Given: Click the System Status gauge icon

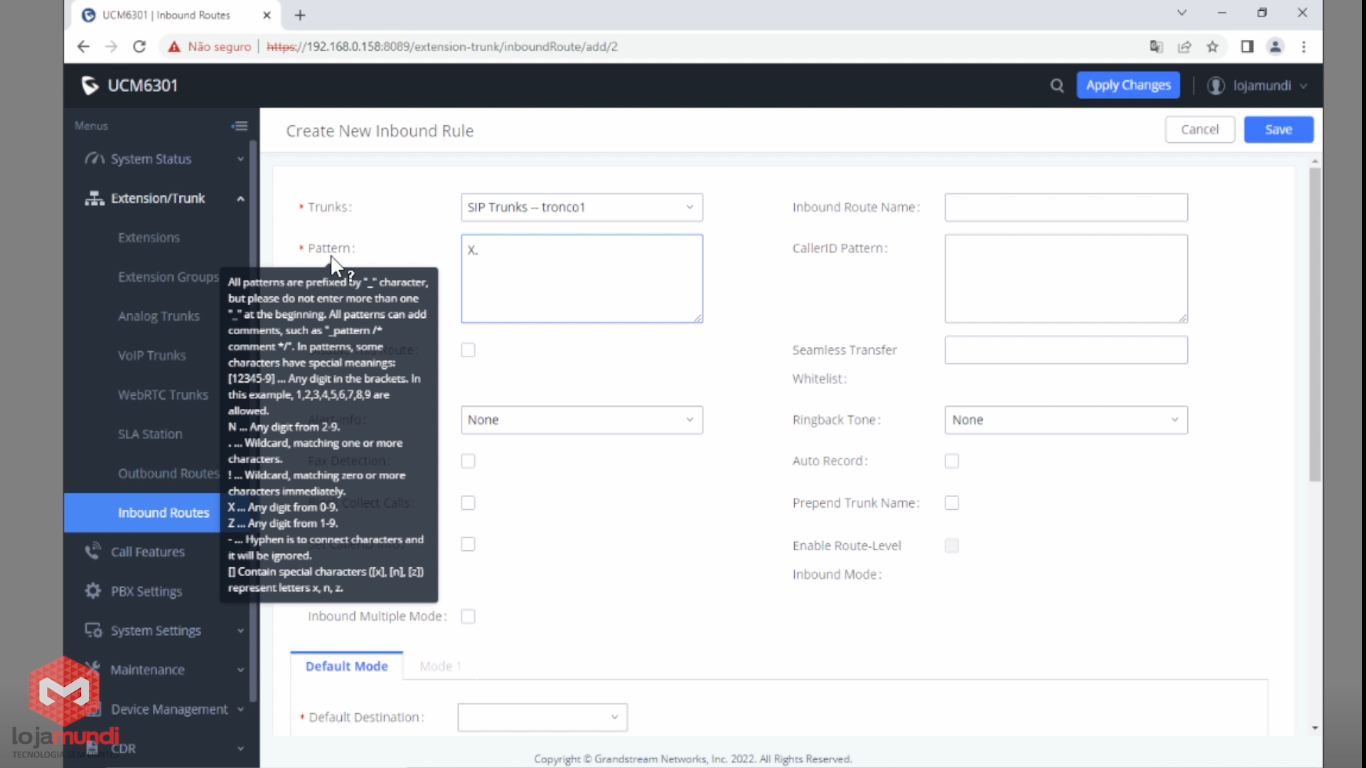Looking at the screenshot, I should (x=94, y=159).
